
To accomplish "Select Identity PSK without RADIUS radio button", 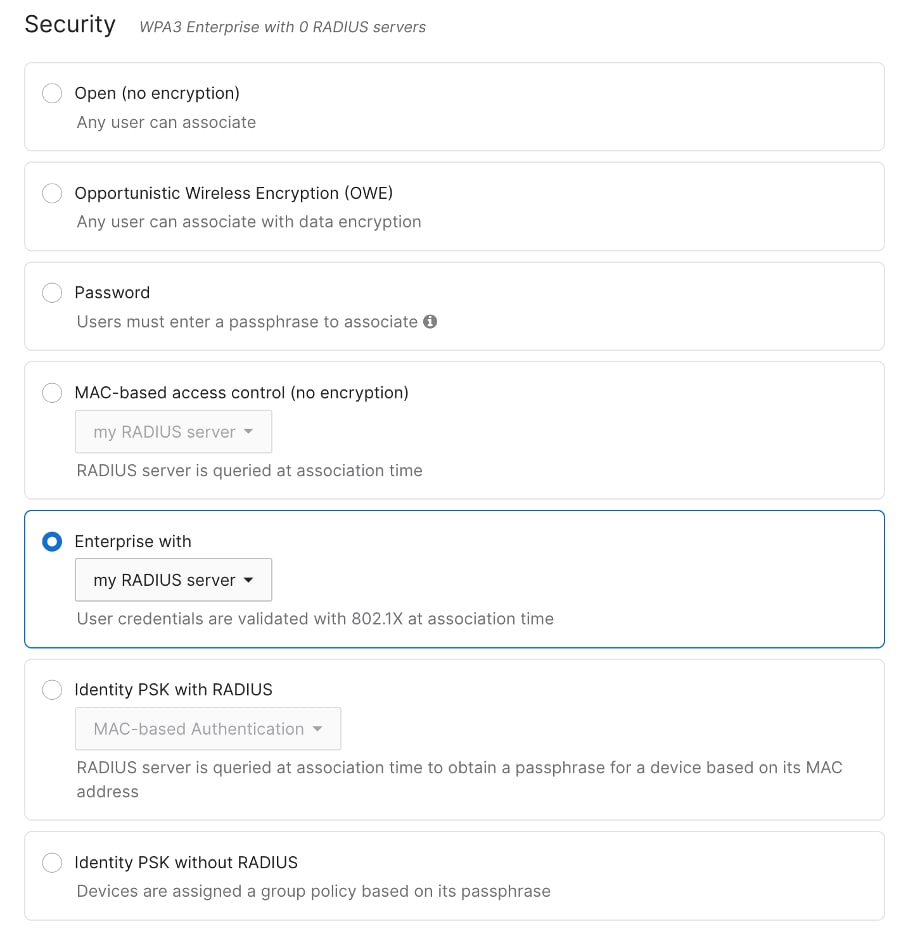I will click(x=52, y=863).
